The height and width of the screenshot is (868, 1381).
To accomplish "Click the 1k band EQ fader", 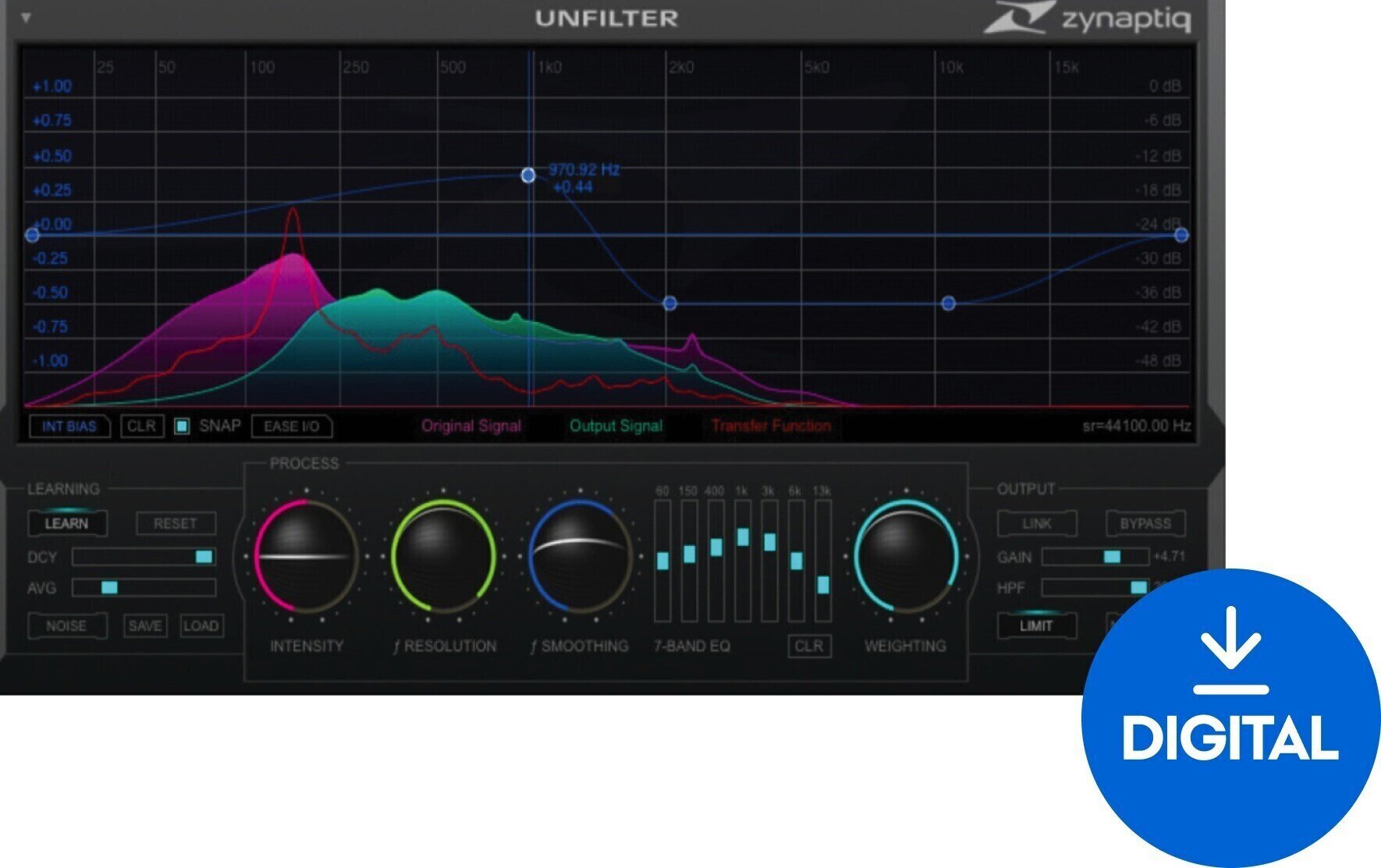I will tap(743, 537).
